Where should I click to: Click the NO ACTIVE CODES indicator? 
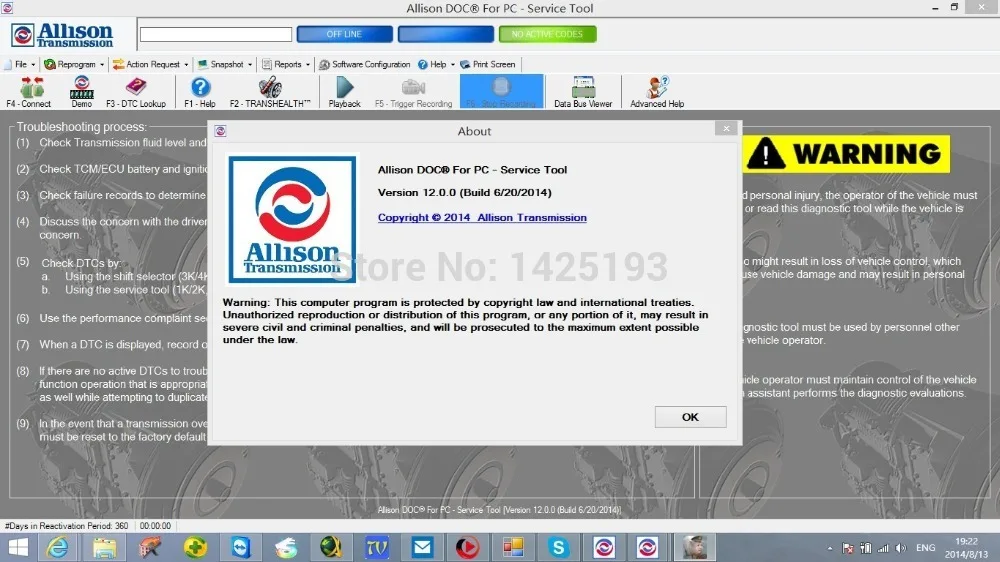point(547,34)
